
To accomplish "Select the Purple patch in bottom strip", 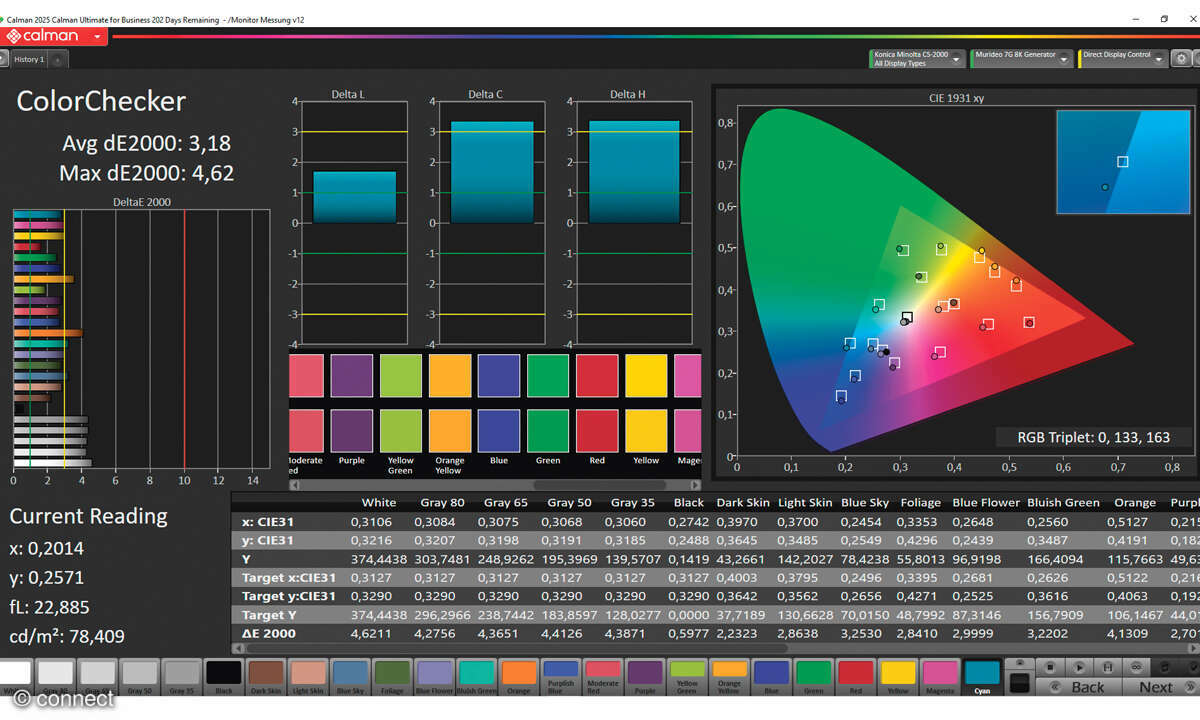I will [x=644, y=675].
